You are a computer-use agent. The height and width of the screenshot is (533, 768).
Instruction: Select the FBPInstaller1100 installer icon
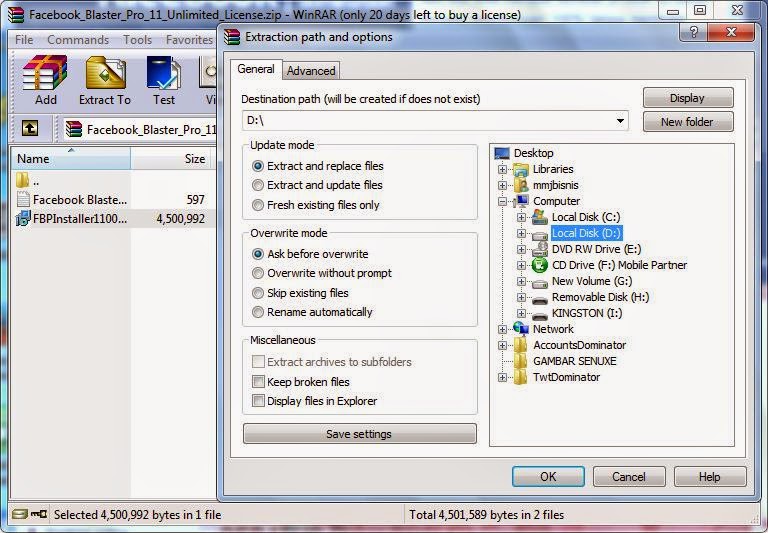[x=23, y=218]
